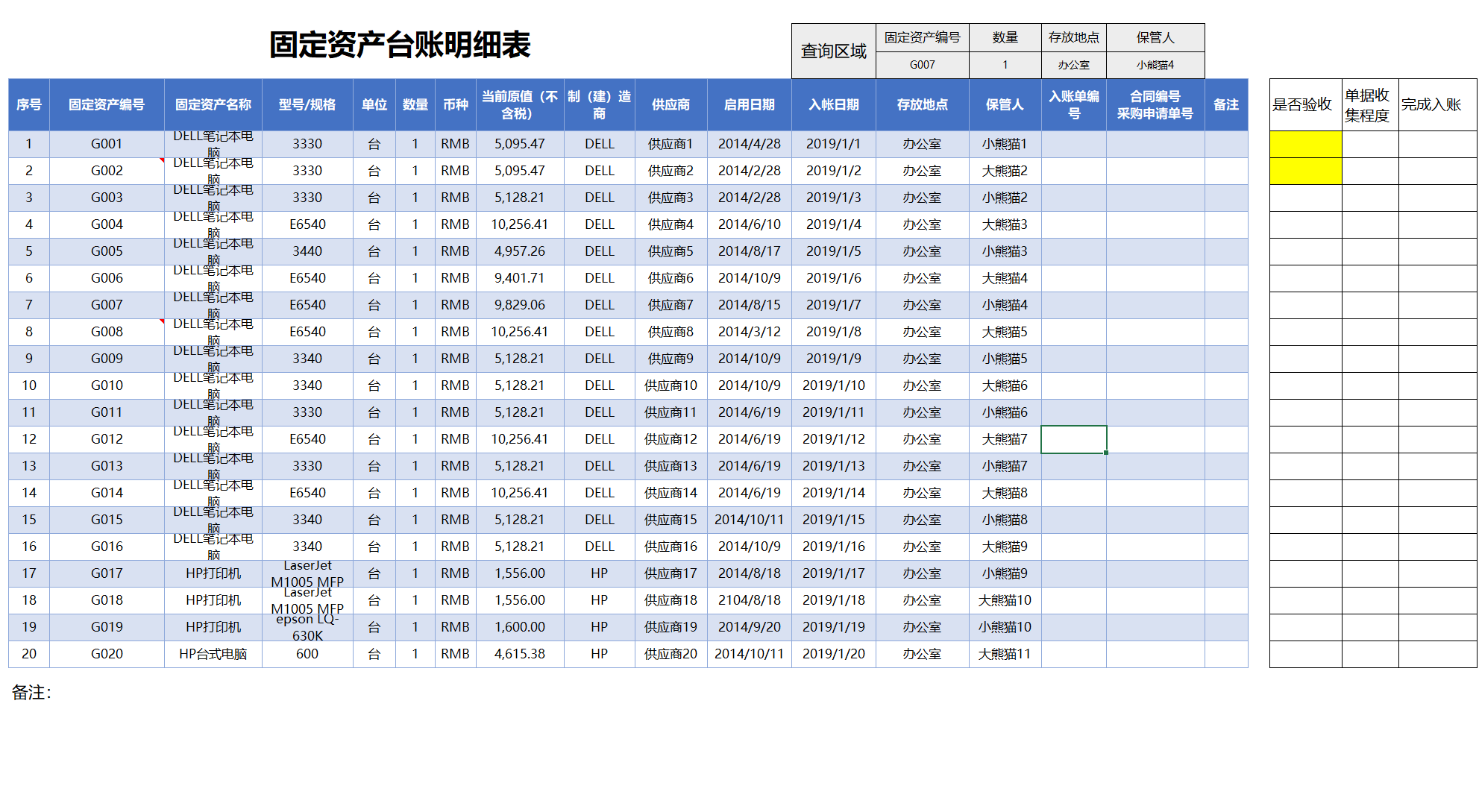
Task: Select asset number cell G008
Action: click(107, 332)
